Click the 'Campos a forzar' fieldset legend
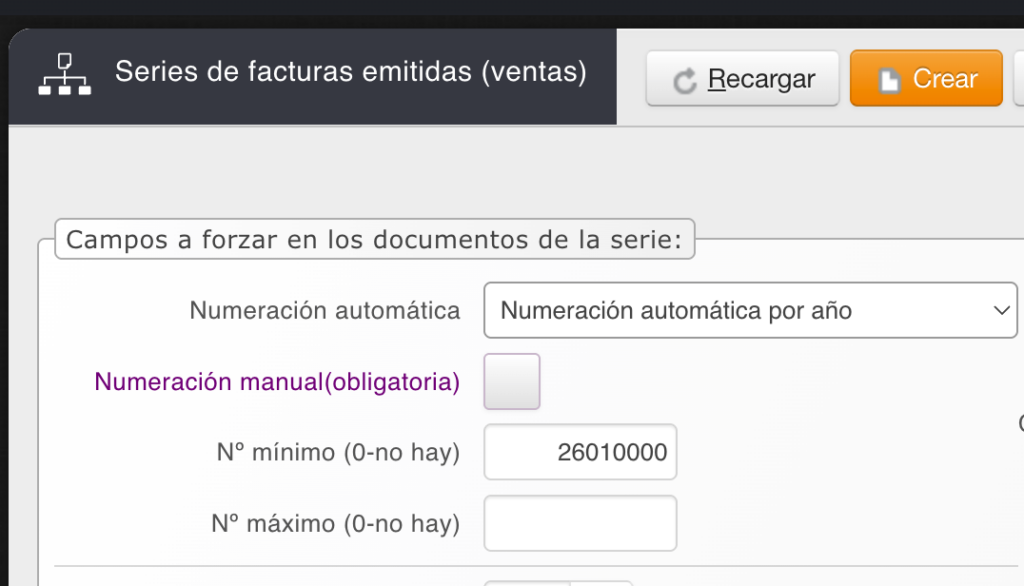The height and width of the screenshot is (586, 1024). 374,241
